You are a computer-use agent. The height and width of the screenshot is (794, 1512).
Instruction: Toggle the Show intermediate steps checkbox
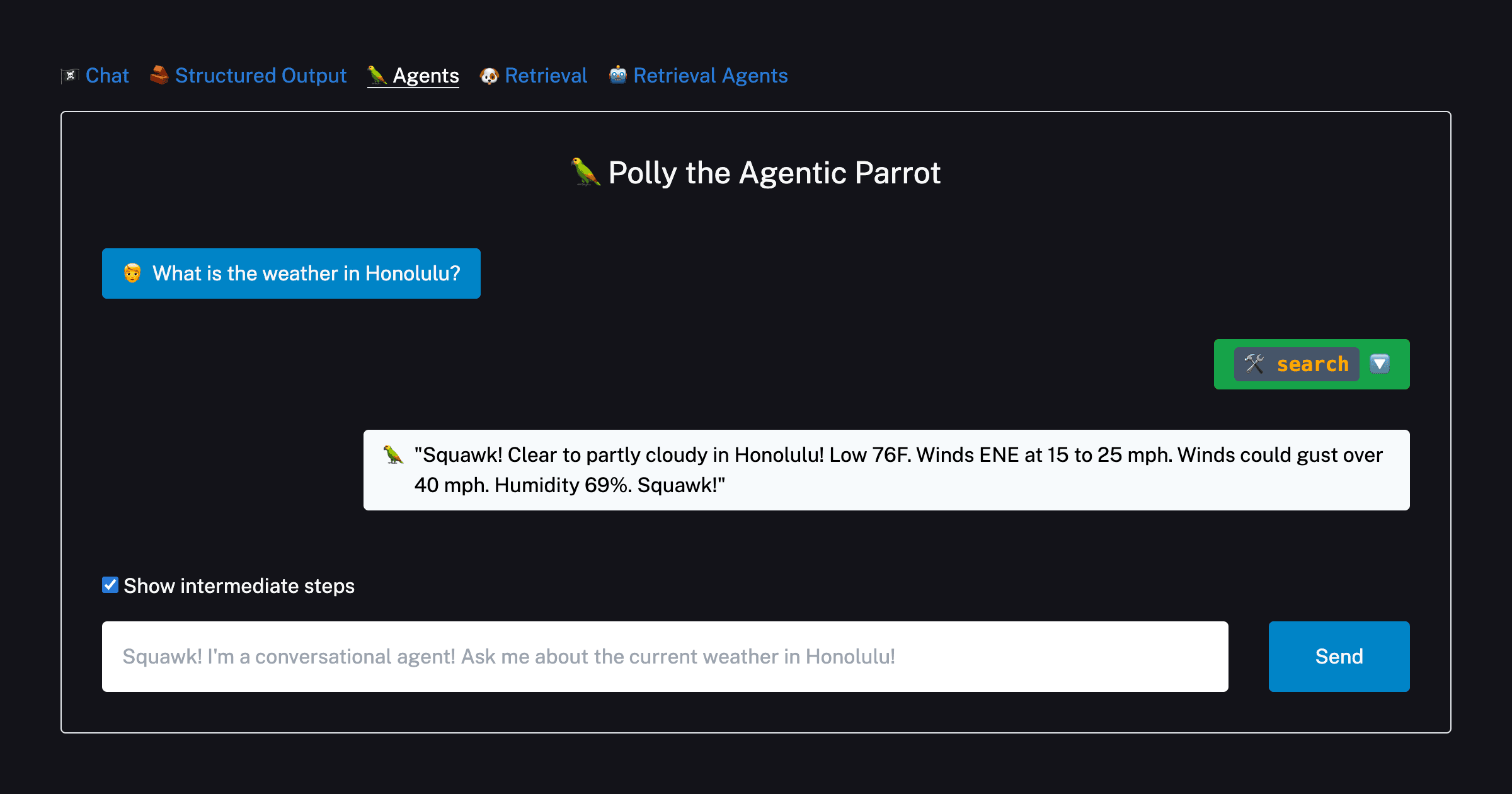pyautogui.click(x=110, y=585)
